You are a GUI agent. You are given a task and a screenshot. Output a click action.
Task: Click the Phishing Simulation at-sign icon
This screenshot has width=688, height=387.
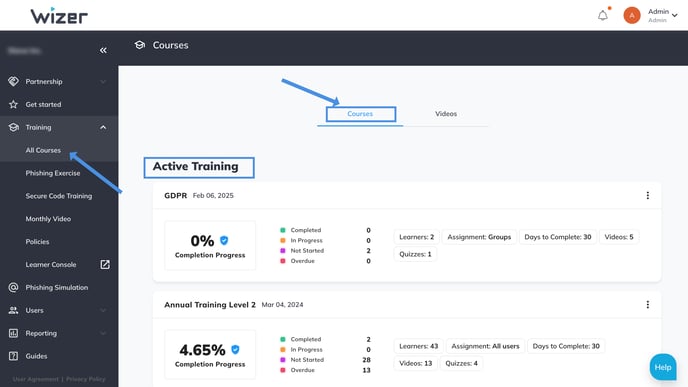pos(13,287)
